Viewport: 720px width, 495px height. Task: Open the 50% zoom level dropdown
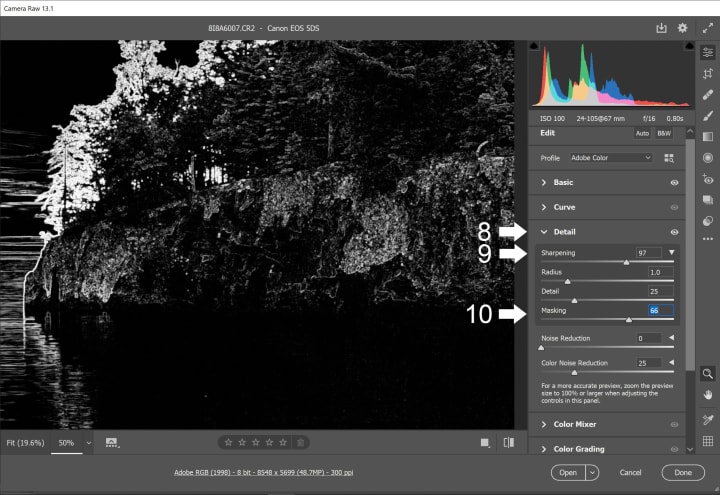point(88,442)
